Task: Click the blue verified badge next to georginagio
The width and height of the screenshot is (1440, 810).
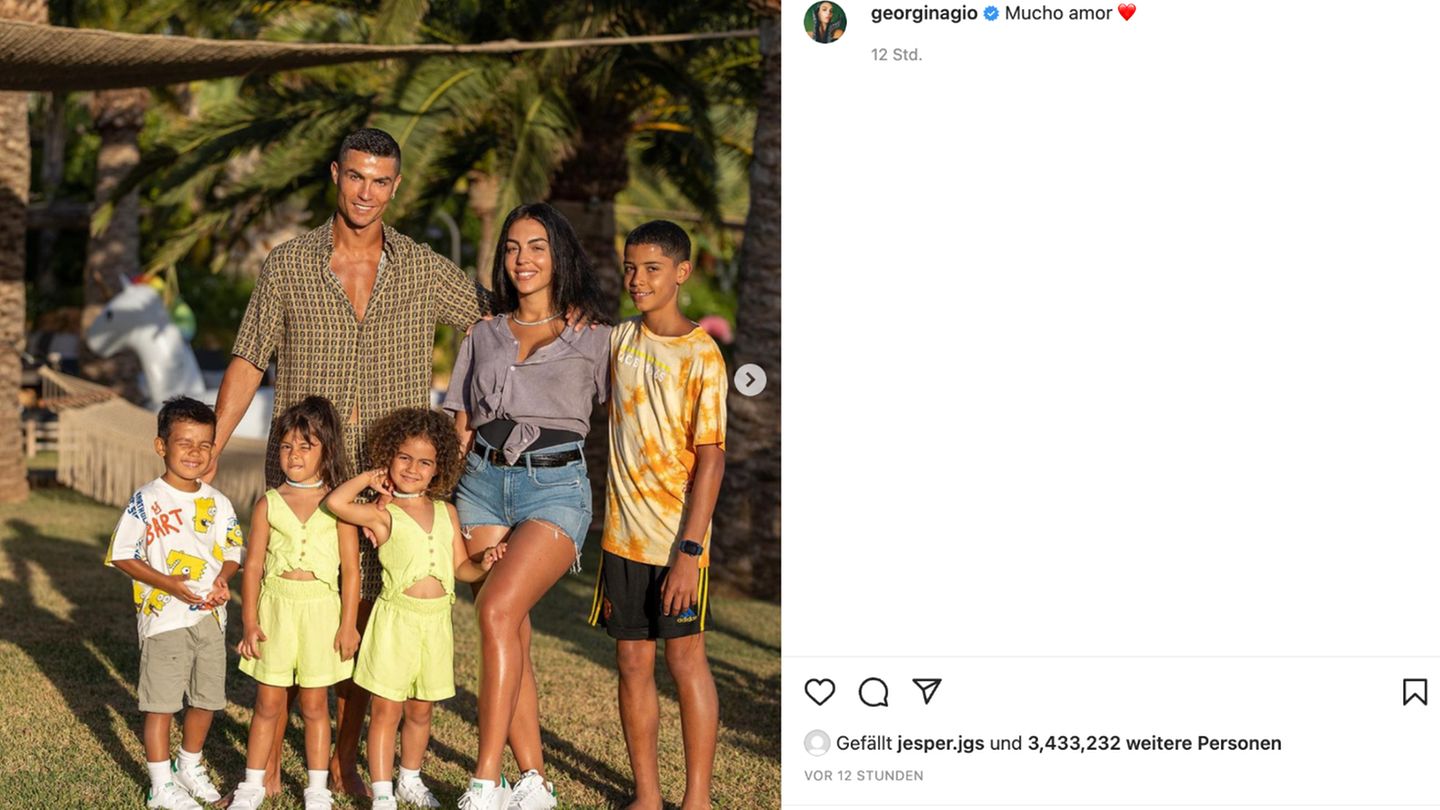Action: (x=991, y=13)
